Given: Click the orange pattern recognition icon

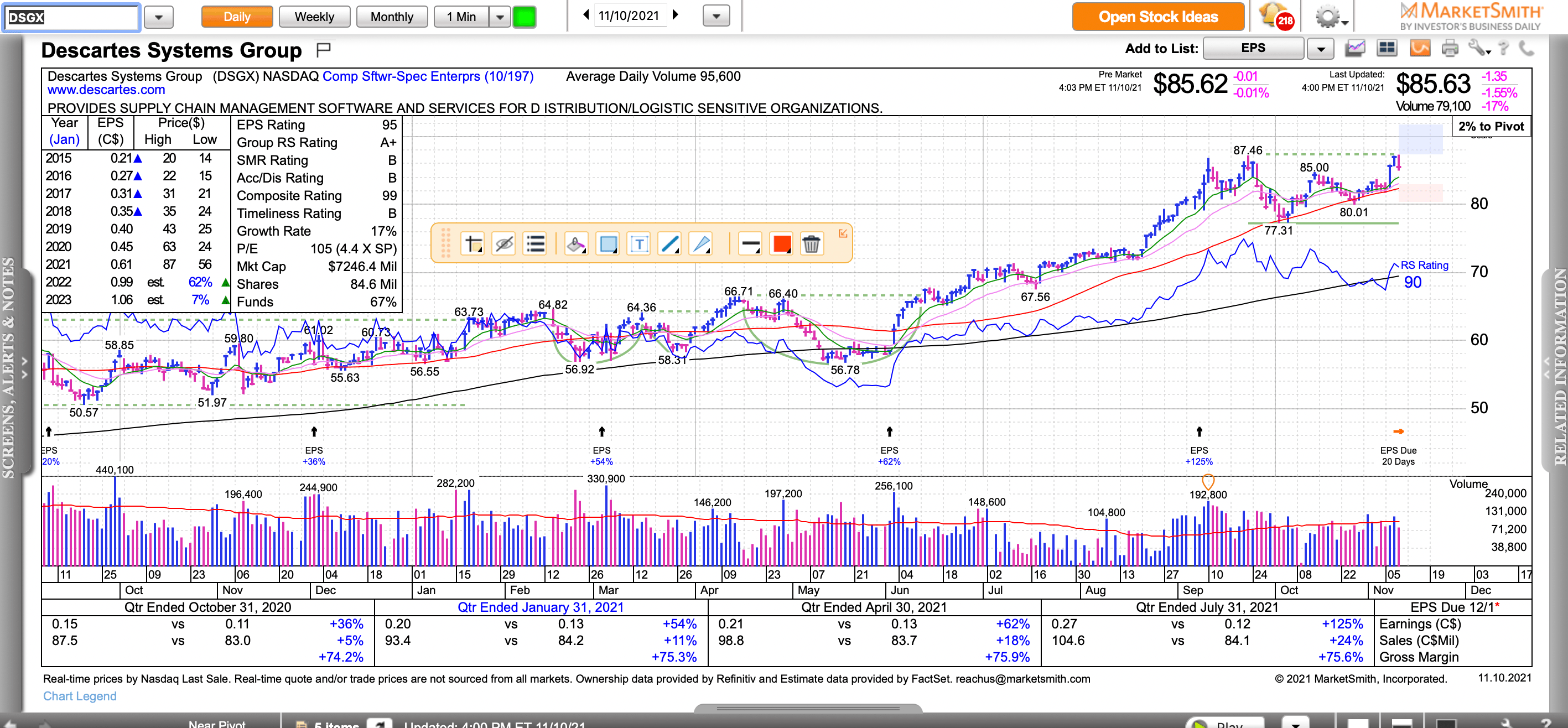Looking at the screenshot, I should 1420,48.
